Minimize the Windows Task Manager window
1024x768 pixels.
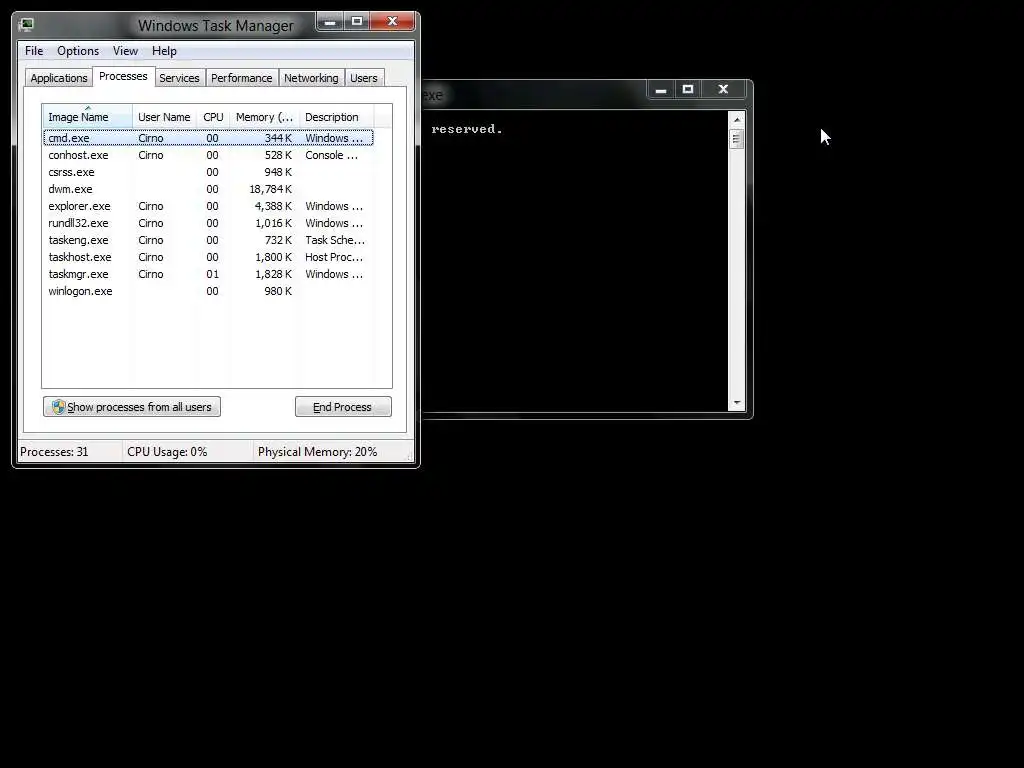(330, 22)
